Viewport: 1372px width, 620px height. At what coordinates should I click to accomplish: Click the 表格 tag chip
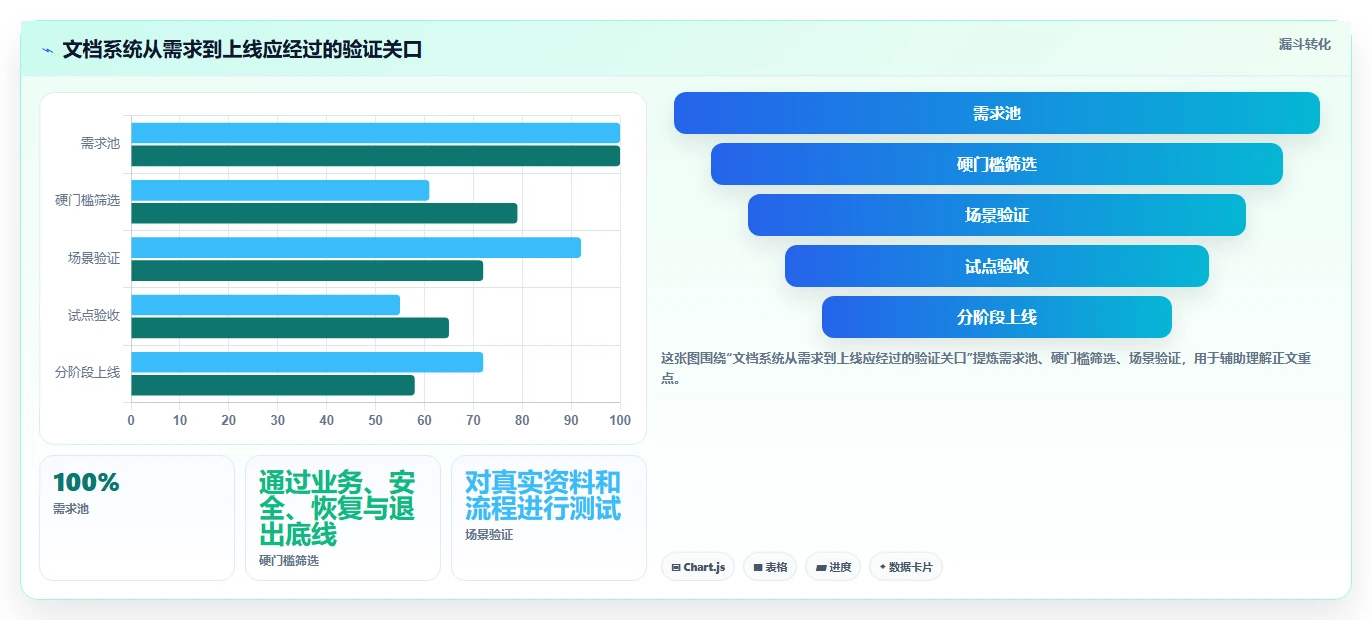coord(770,567)
